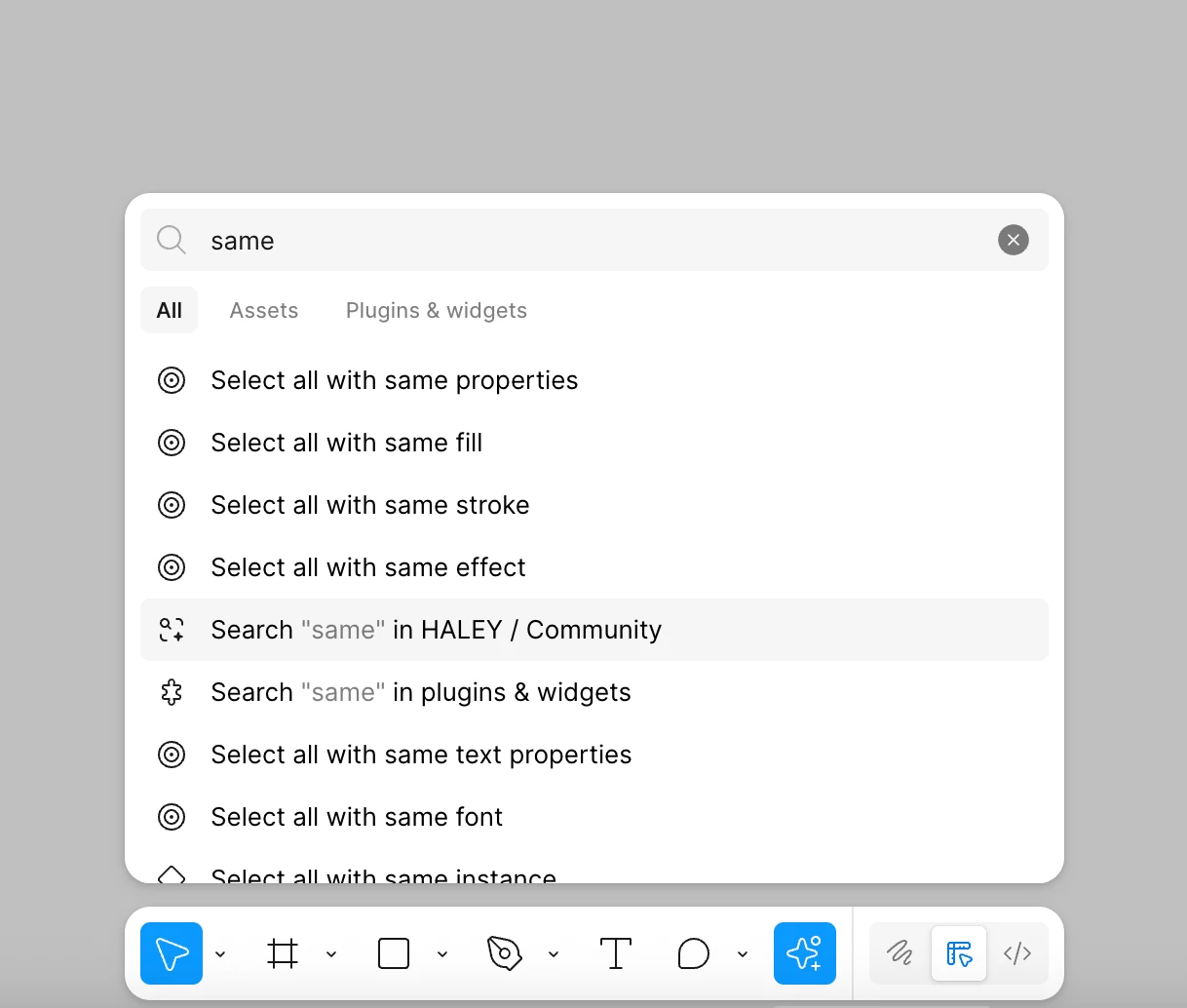
Task: Expand the Frame tools dropdown
Action: pyautogui.click(x=331, y=954)
